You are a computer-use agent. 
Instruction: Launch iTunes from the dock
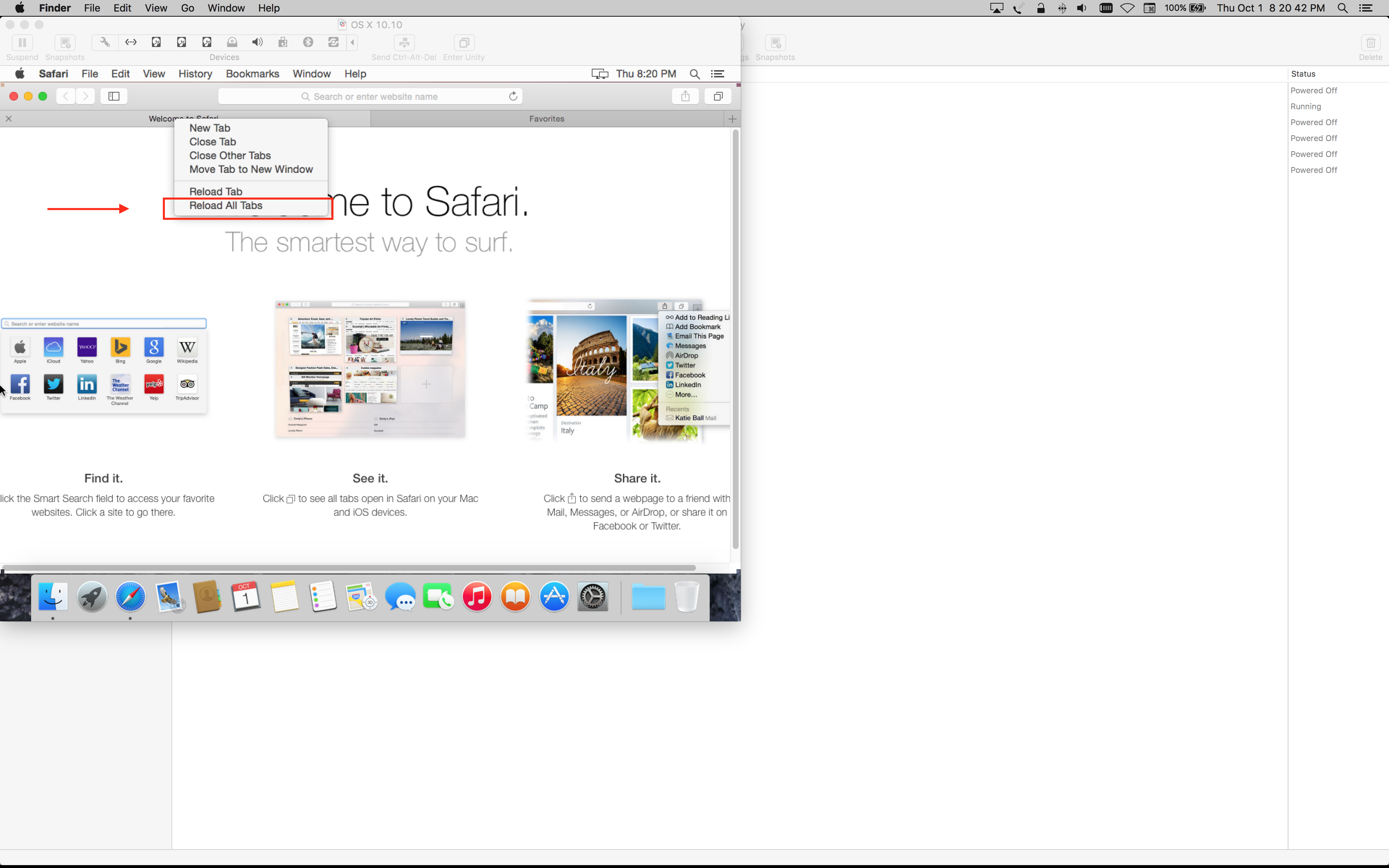[476, 597]
